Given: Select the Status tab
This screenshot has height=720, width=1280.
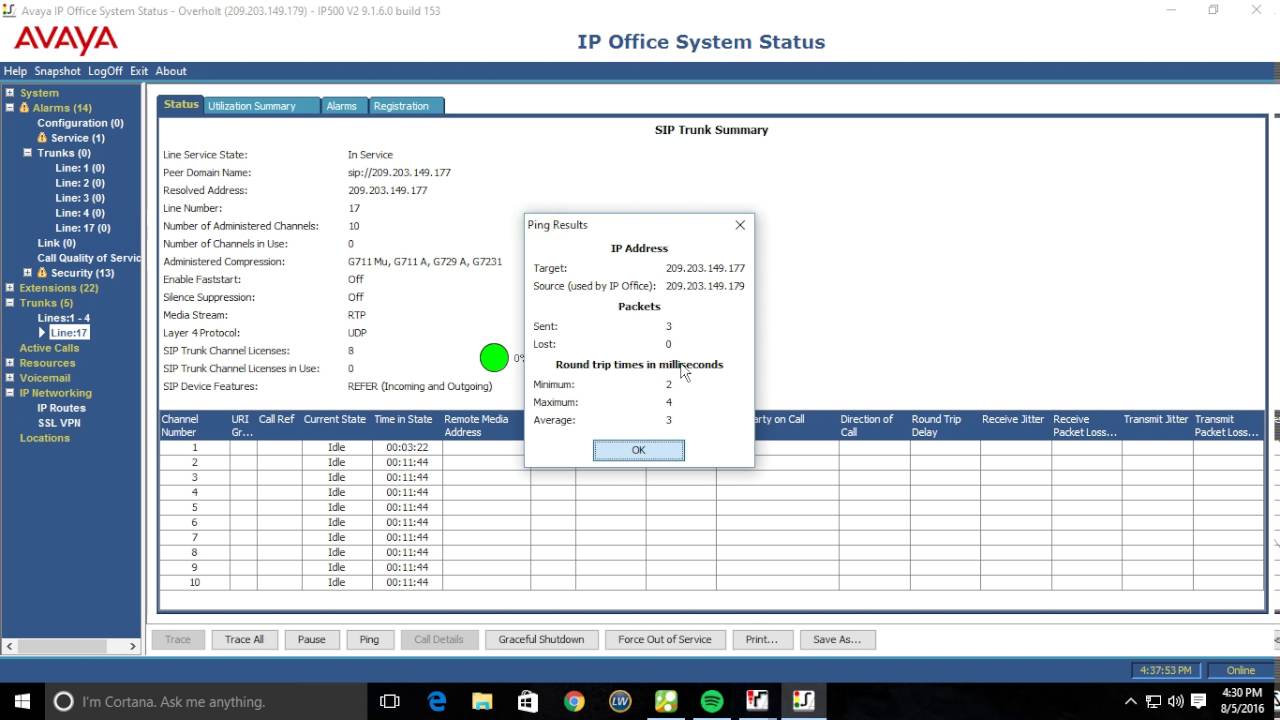Looking at the screenshot, I should [181, 104].
